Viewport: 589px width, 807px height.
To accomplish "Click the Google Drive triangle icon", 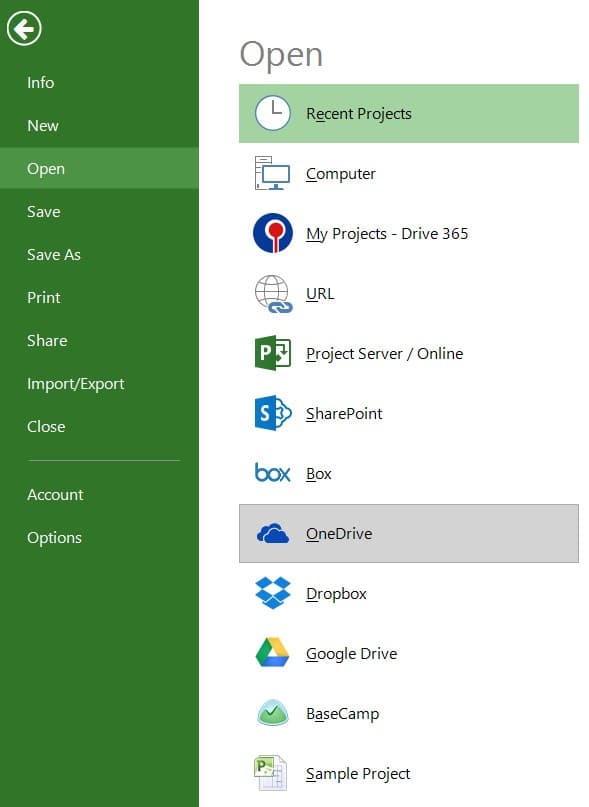I will (x=272, y=653).
